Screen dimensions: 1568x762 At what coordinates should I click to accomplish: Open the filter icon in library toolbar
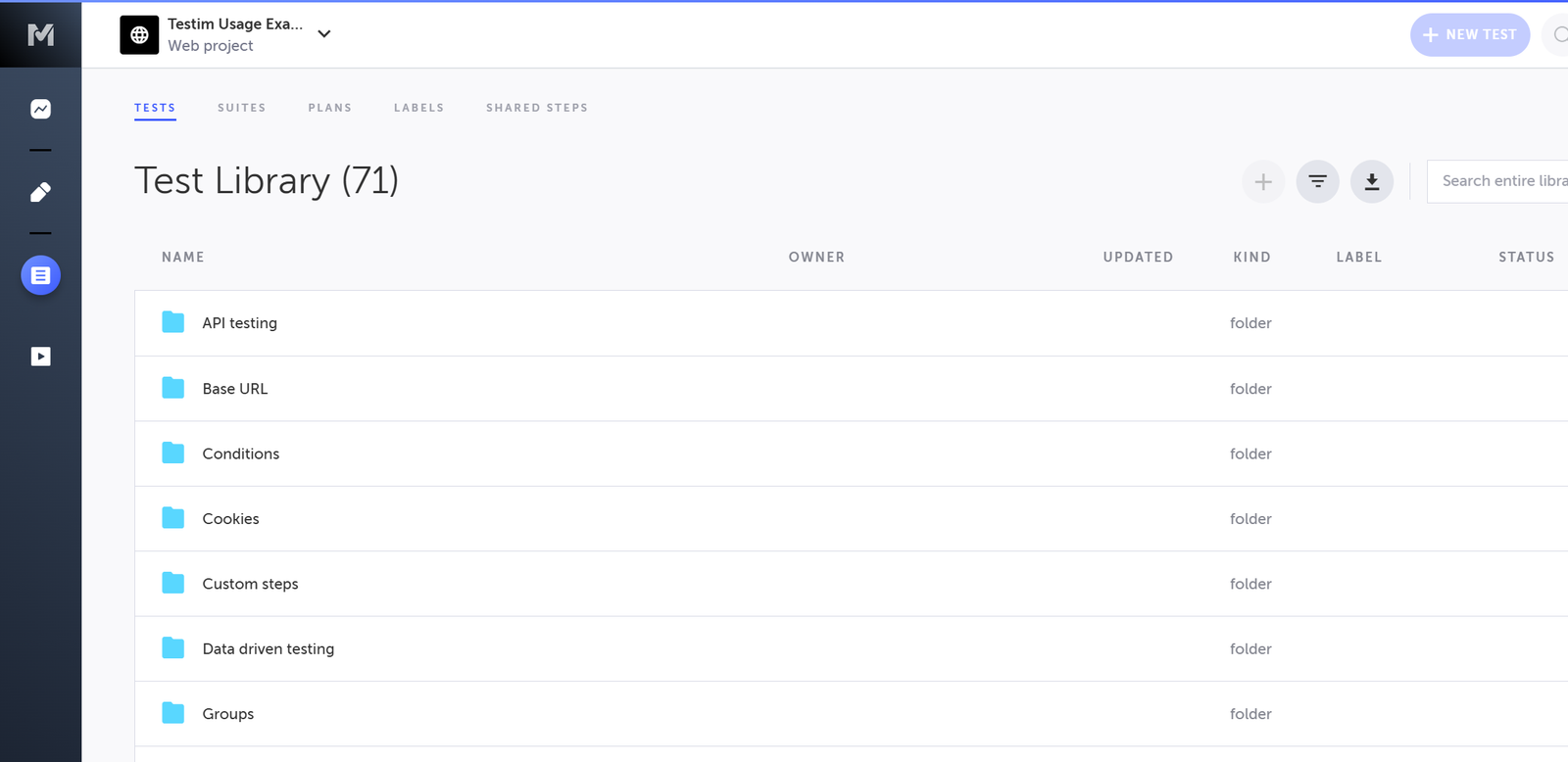click(x=1317, y=182)
